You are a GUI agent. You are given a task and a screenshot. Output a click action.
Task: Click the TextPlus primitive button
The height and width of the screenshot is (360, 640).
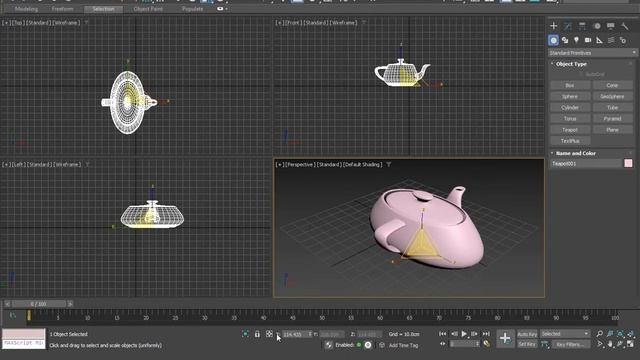pos(570,141)
